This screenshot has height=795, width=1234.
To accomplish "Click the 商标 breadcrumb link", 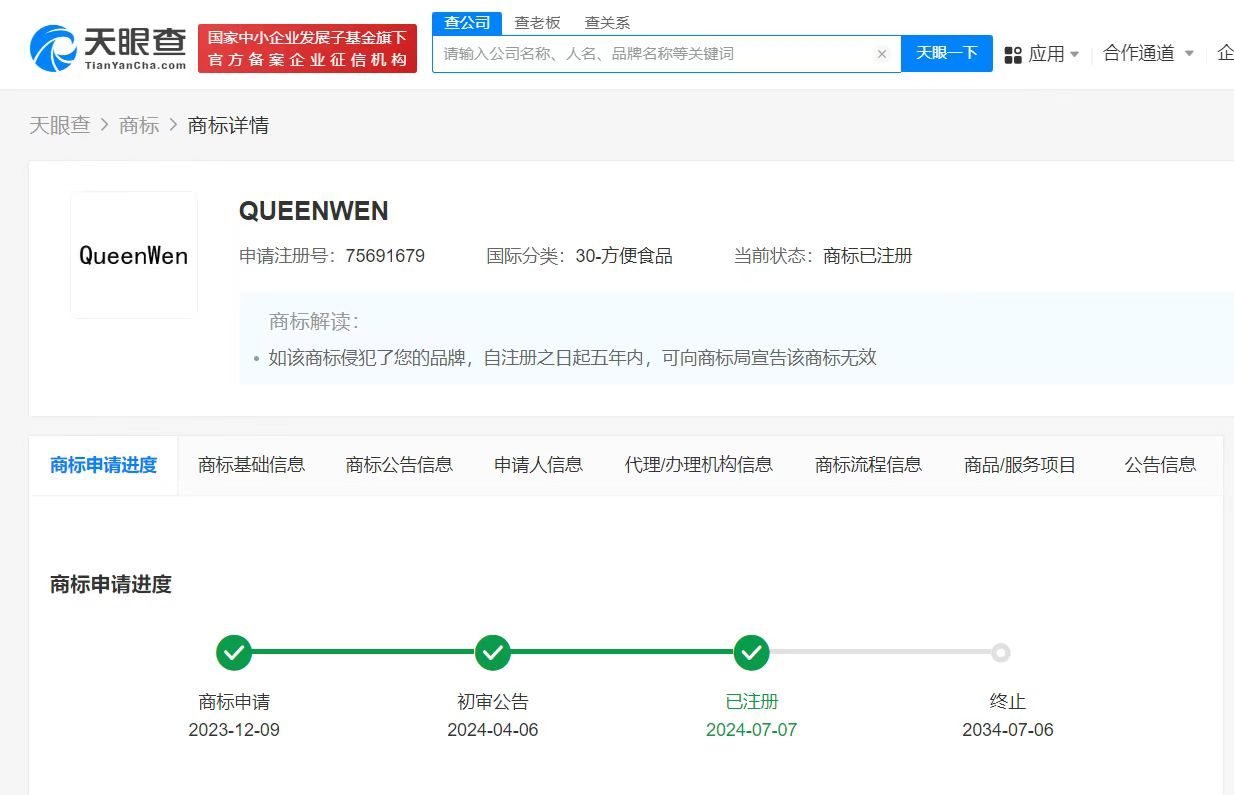I will [139, 125].
